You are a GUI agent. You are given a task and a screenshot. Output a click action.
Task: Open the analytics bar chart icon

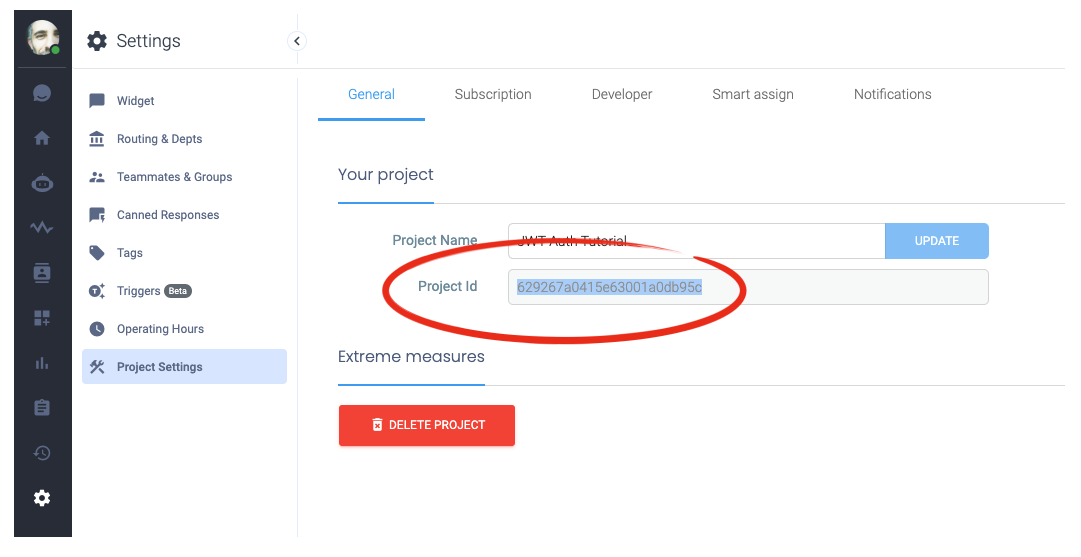click(x=42, y=363)
